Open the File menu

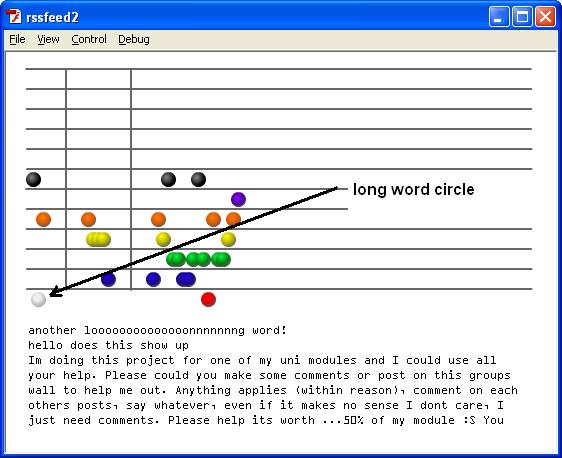coord(17,39)
